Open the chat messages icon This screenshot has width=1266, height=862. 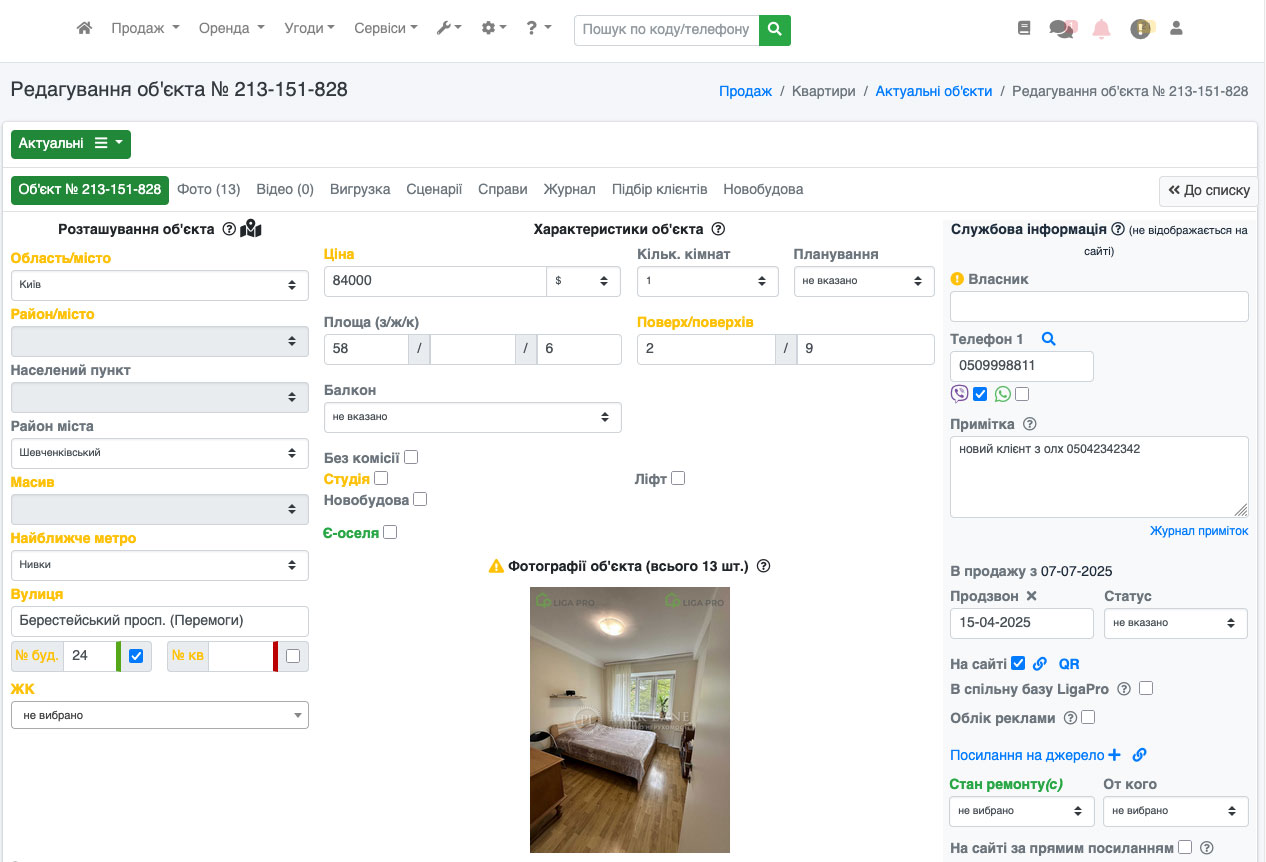click(x=1061, y=29)
